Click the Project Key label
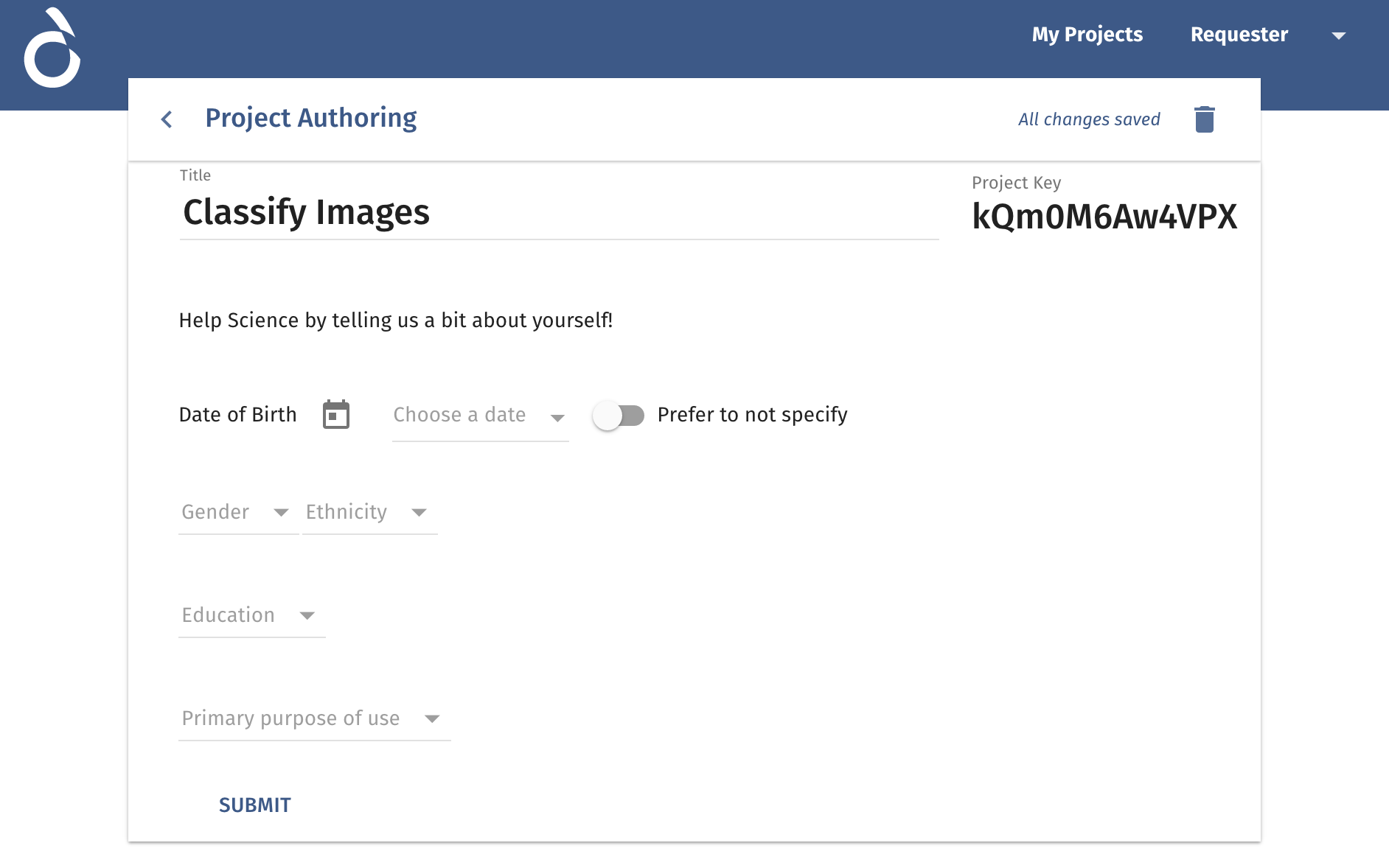1389x868 pixels. 1016,183
